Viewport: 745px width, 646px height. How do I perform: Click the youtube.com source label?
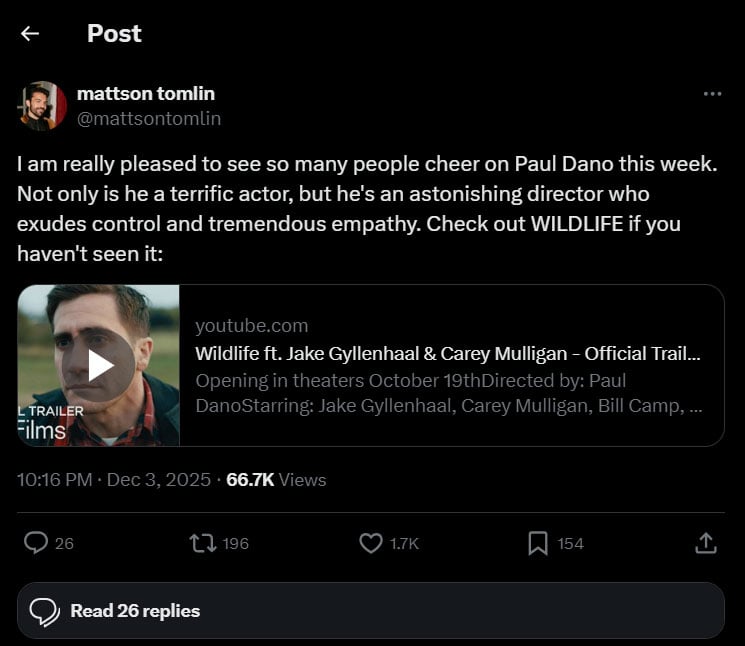tap(251, 325)
